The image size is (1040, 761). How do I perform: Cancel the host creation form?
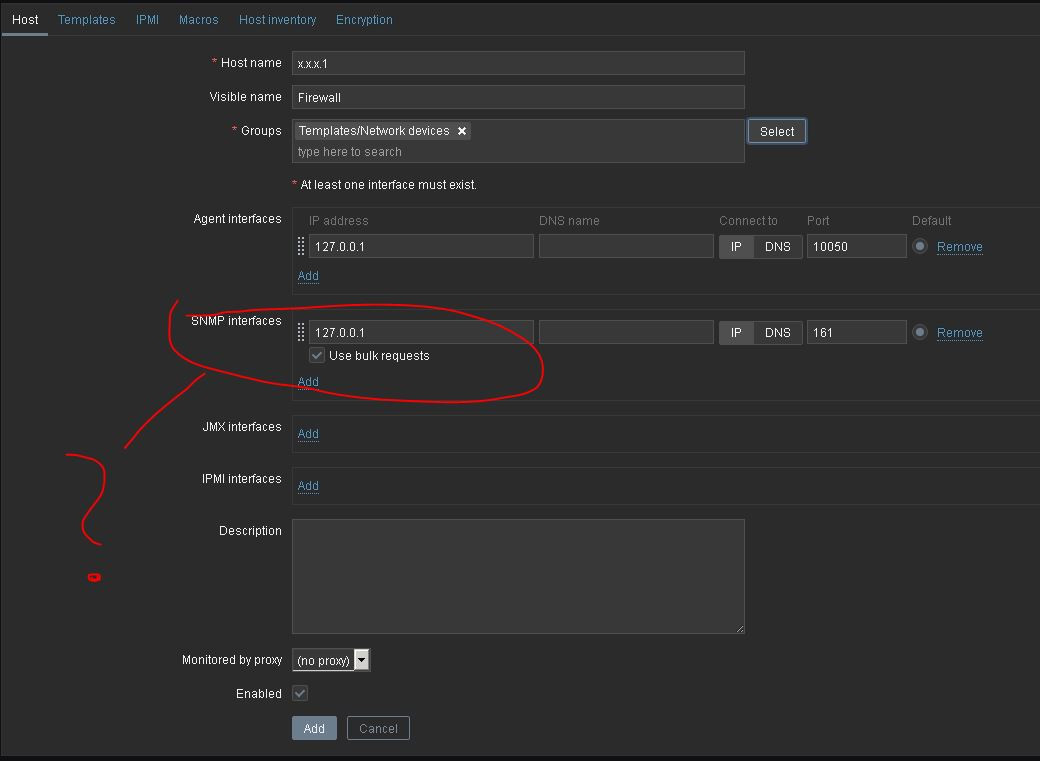[x=378, y=729]
